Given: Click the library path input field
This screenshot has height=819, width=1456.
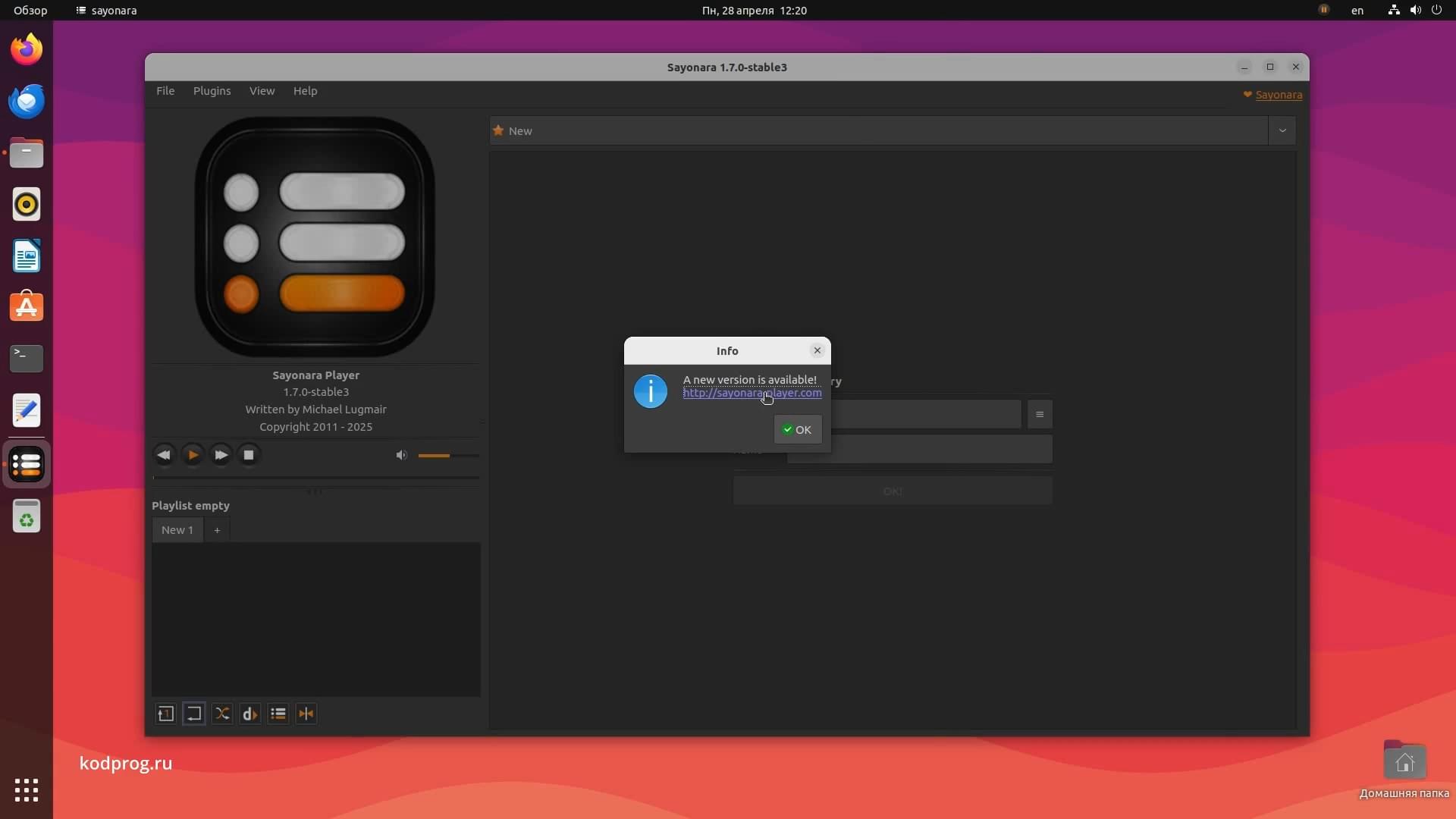Looking at the screenshot, I should point(925,414).
